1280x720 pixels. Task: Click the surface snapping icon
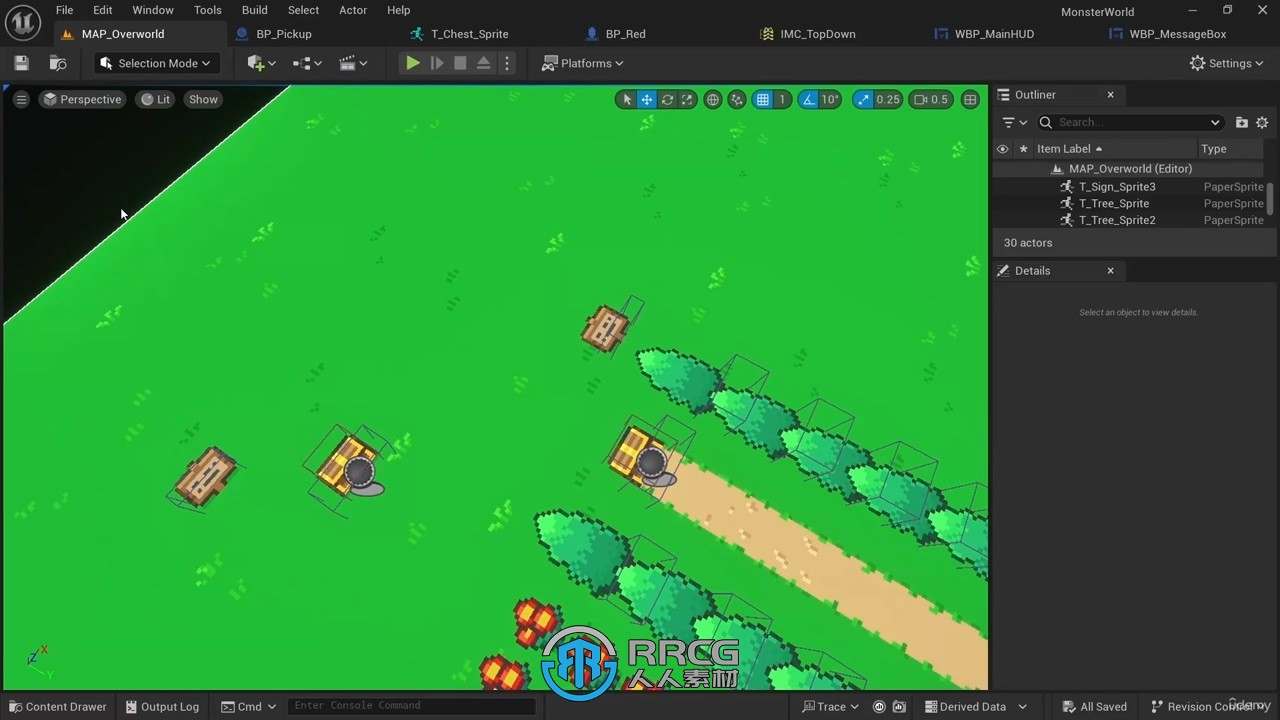point(737,99)
